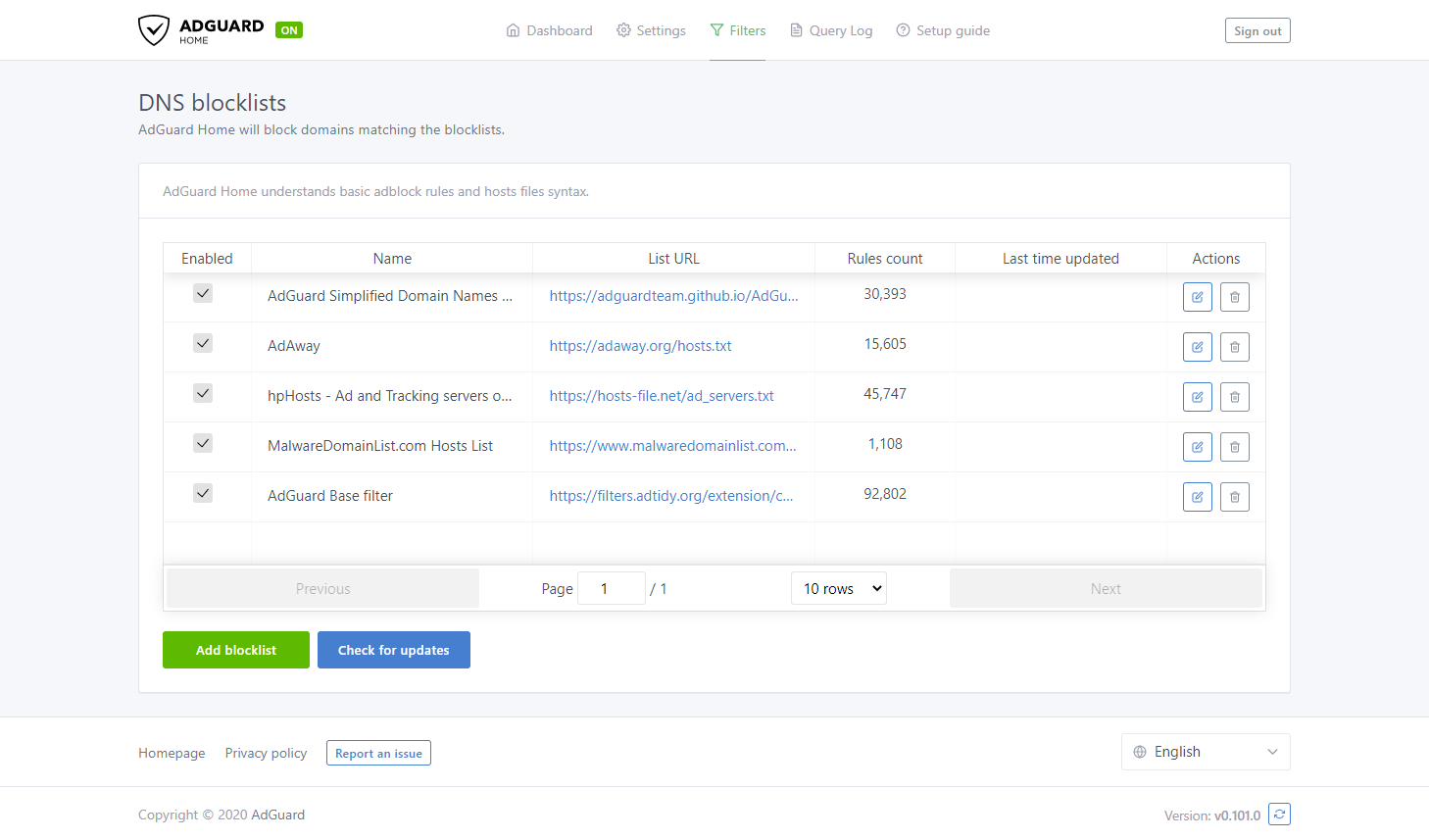Open the hosts-file.net ad_servers.txt link
Viewport: 1429px width, 840px height.
coord(662,396)
